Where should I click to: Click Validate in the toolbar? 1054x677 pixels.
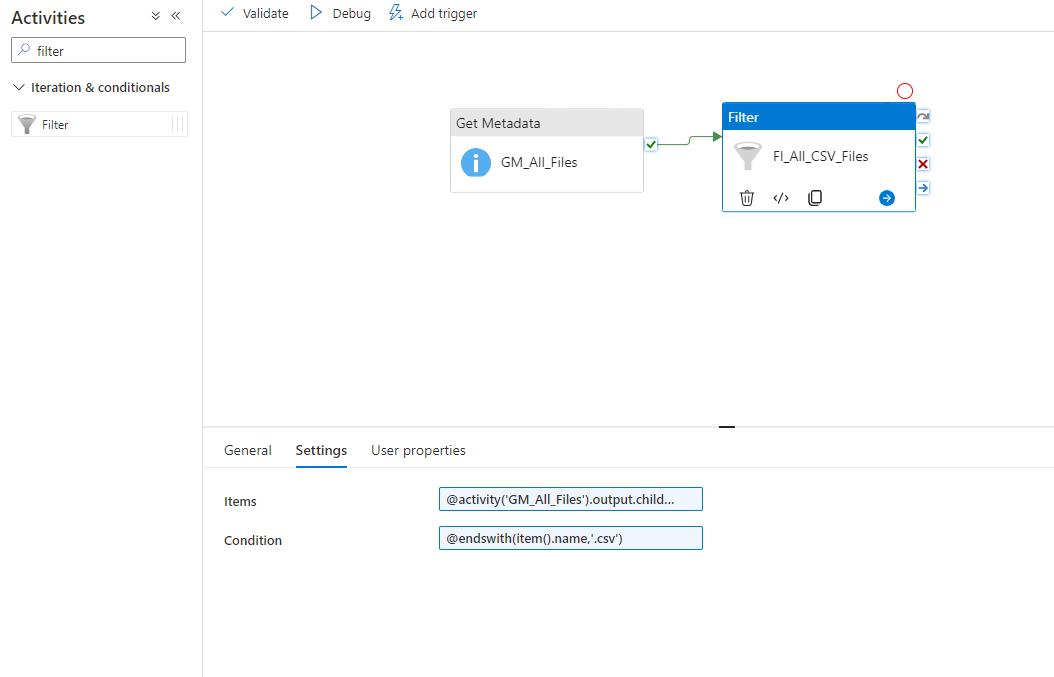(x=253, y=13)
